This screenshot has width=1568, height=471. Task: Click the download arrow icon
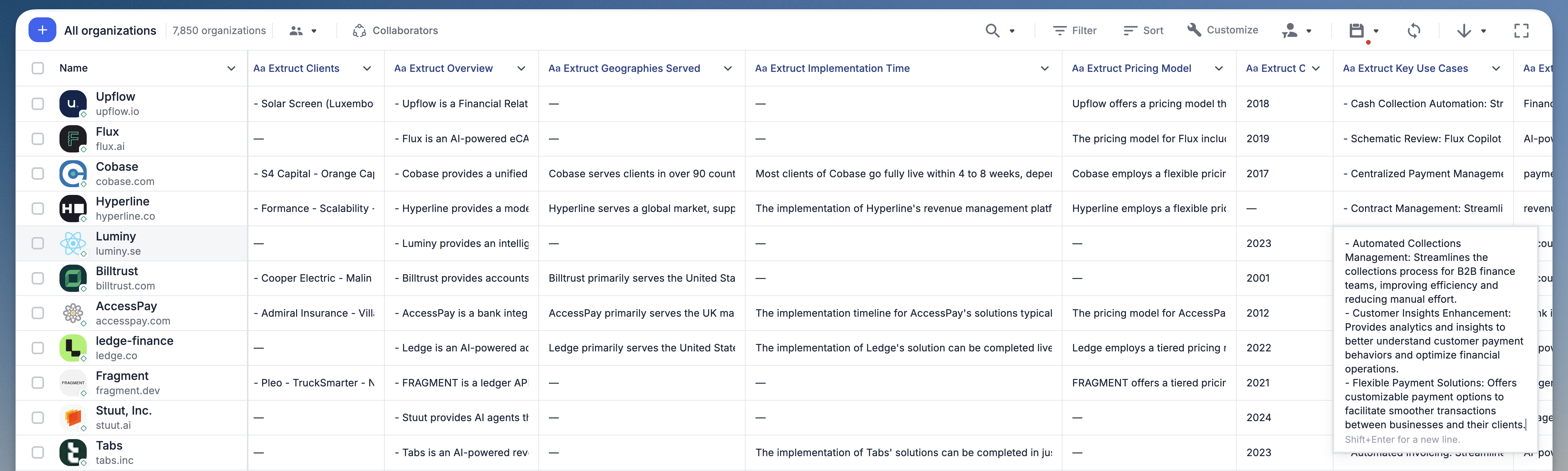tap(1464, 30)
